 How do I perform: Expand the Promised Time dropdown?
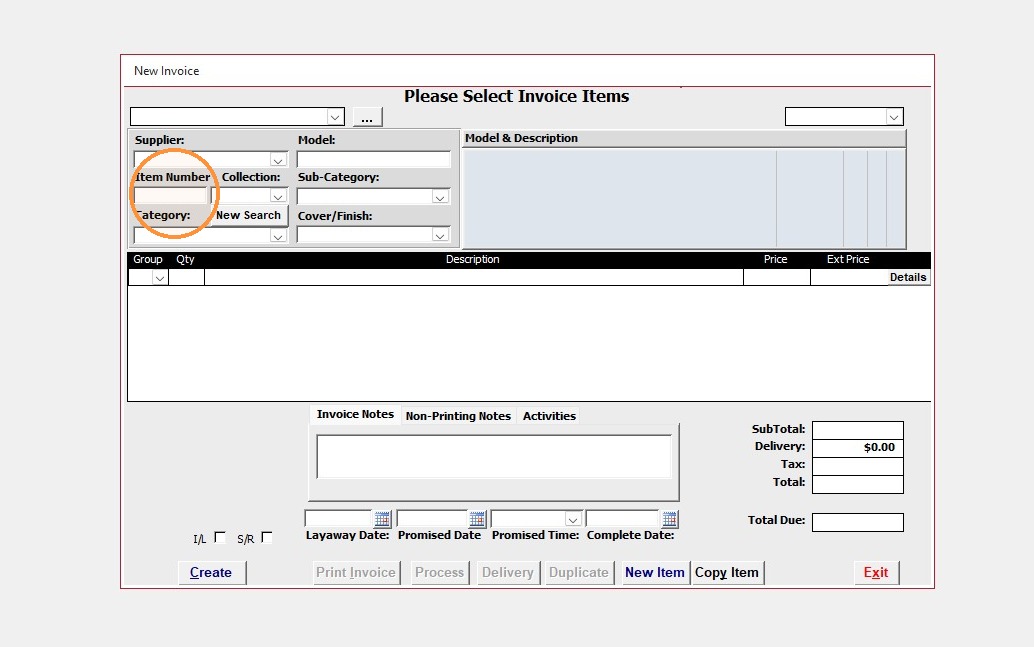click(572, 520)
